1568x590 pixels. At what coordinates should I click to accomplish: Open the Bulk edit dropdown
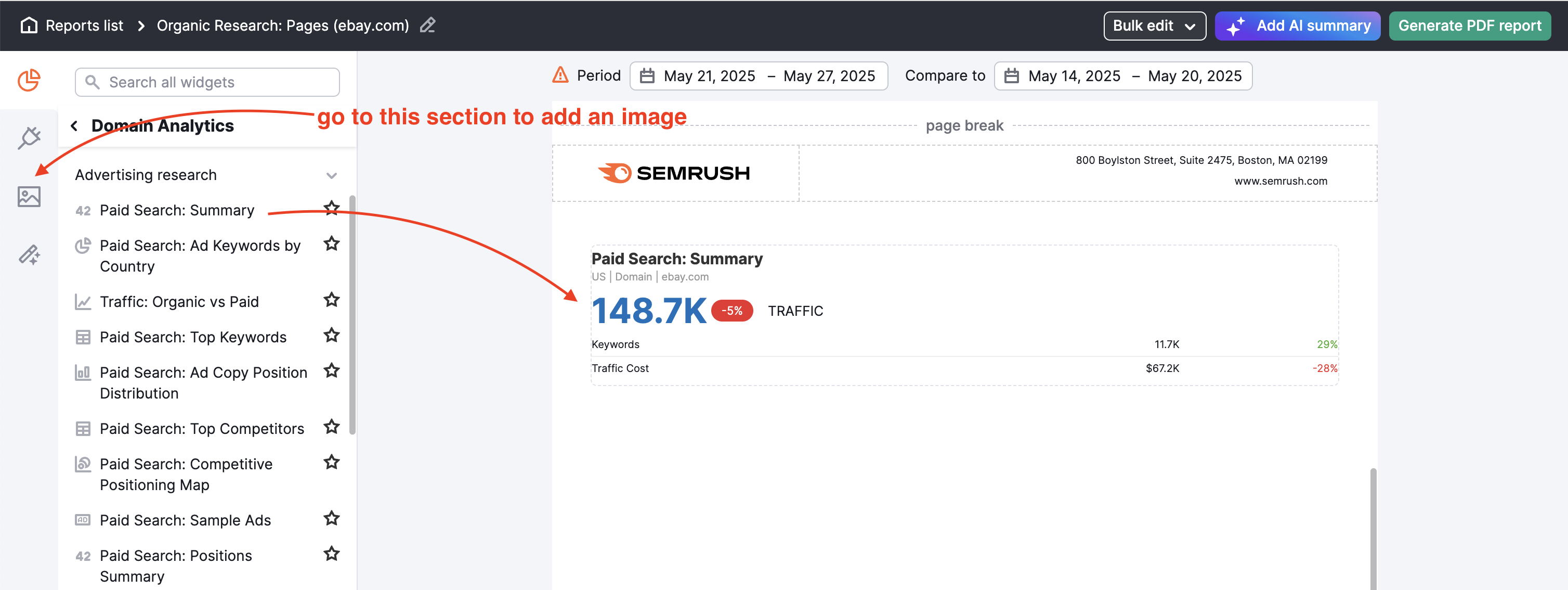[1154, 25]
